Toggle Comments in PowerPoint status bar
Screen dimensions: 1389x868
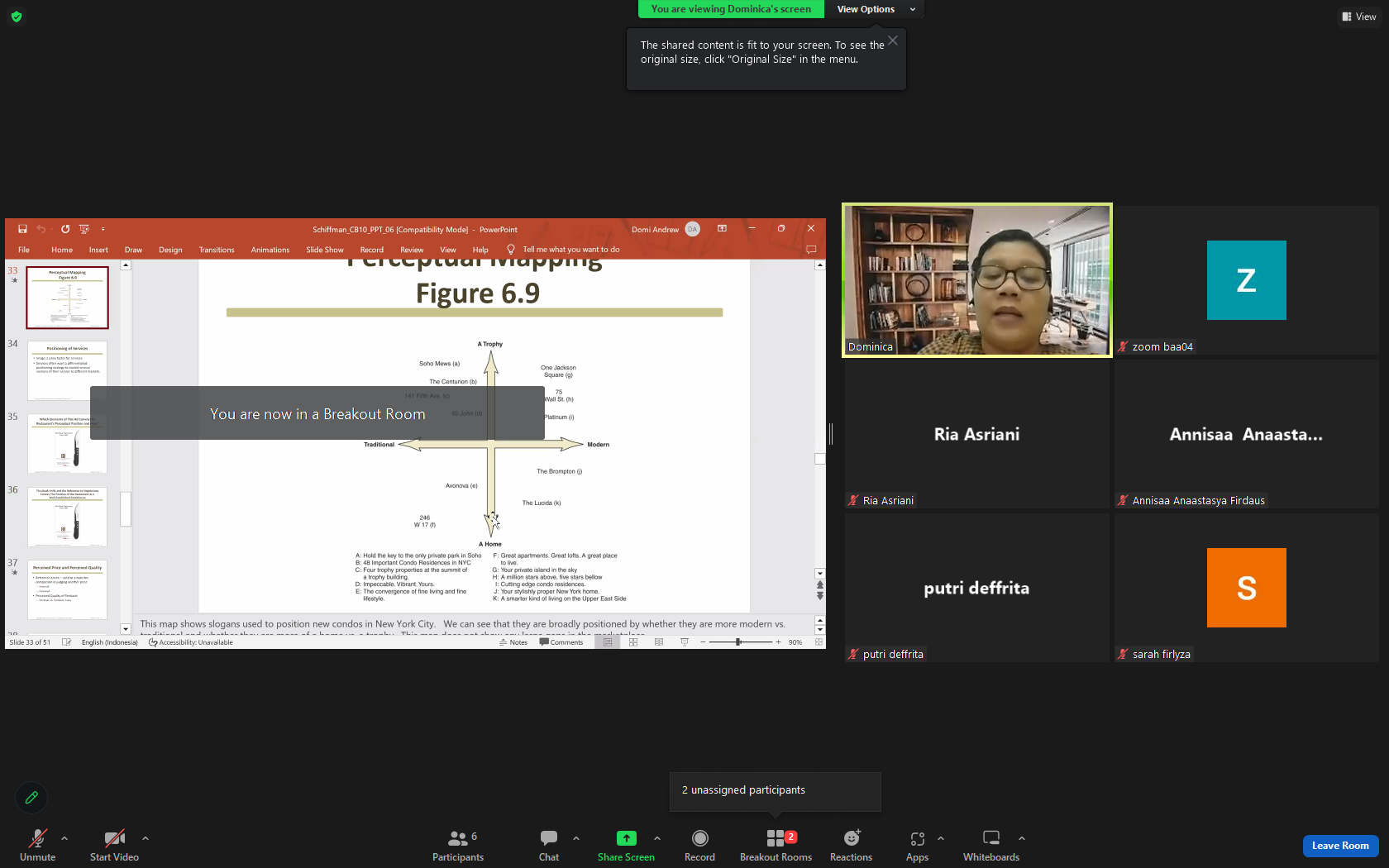(561, 642)
